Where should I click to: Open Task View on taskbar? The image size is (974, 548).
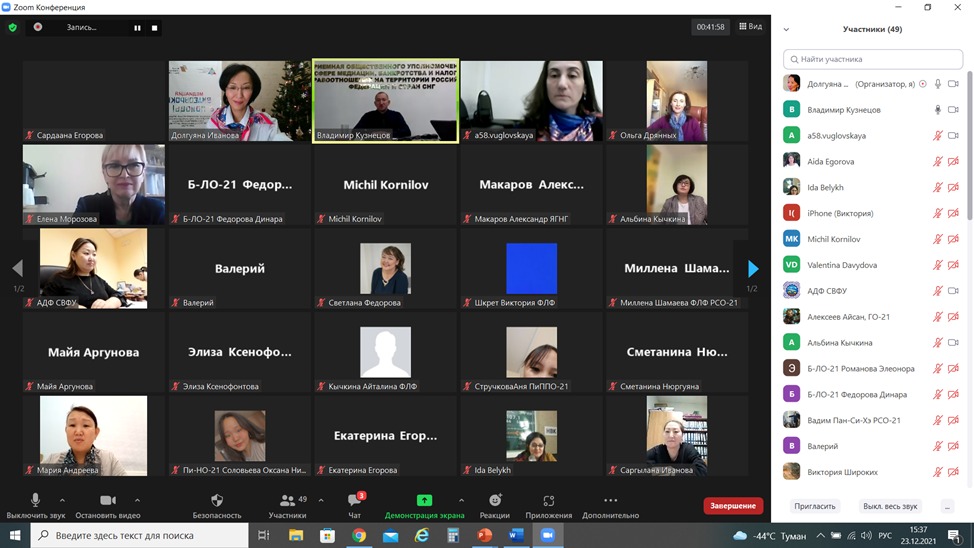pyautogui.click(x=263, y=535)
